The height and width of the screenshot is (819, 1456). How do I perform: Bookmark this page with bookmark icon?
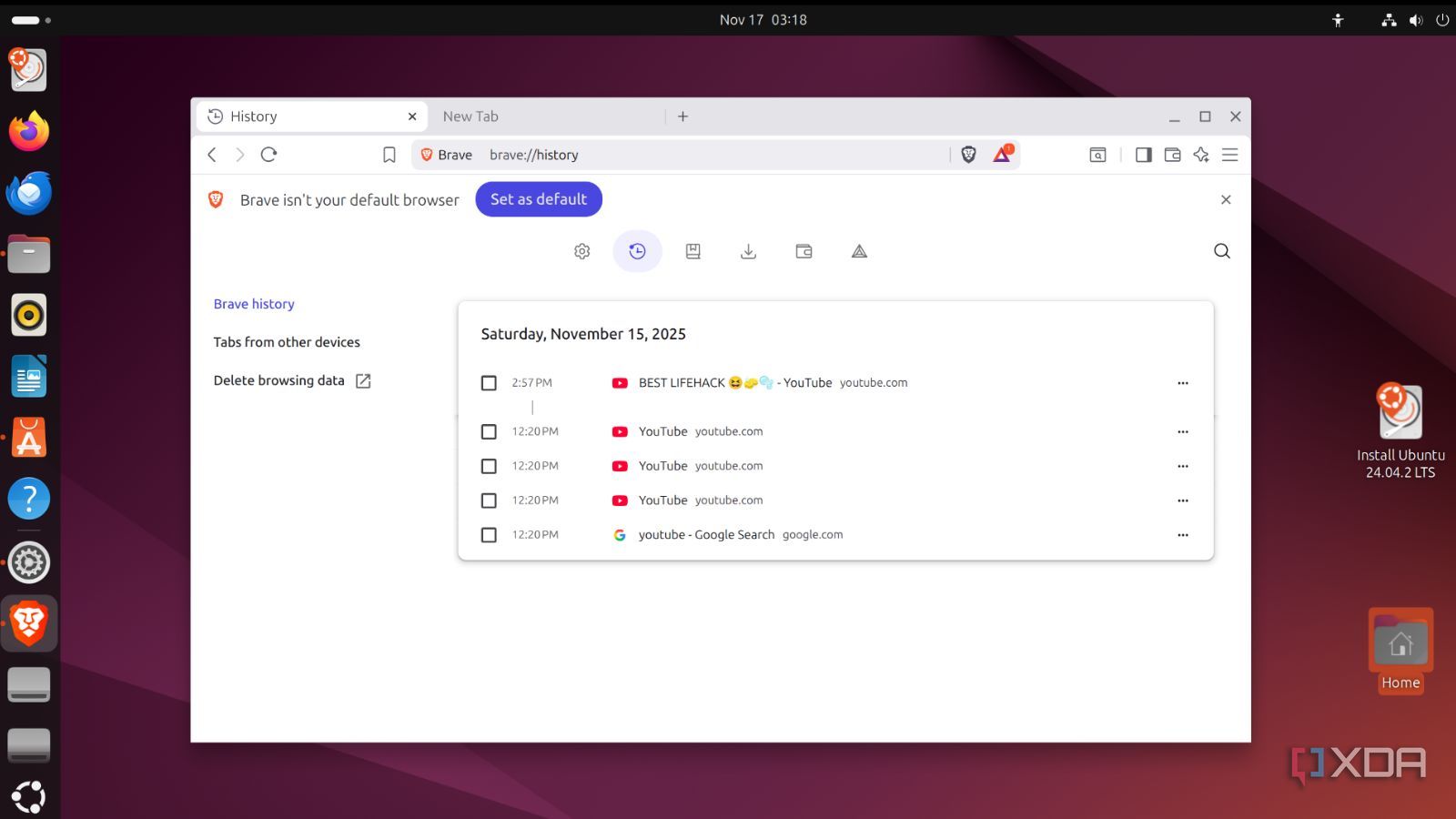click(x=389, y=155)
